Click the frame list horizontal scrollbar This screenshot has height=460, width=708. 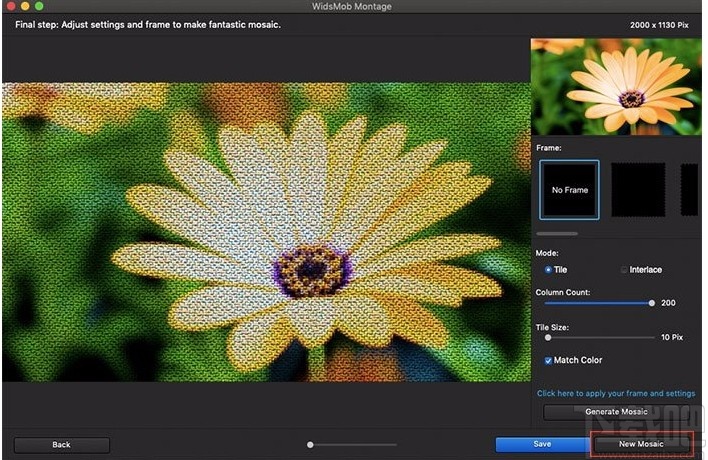557,233
